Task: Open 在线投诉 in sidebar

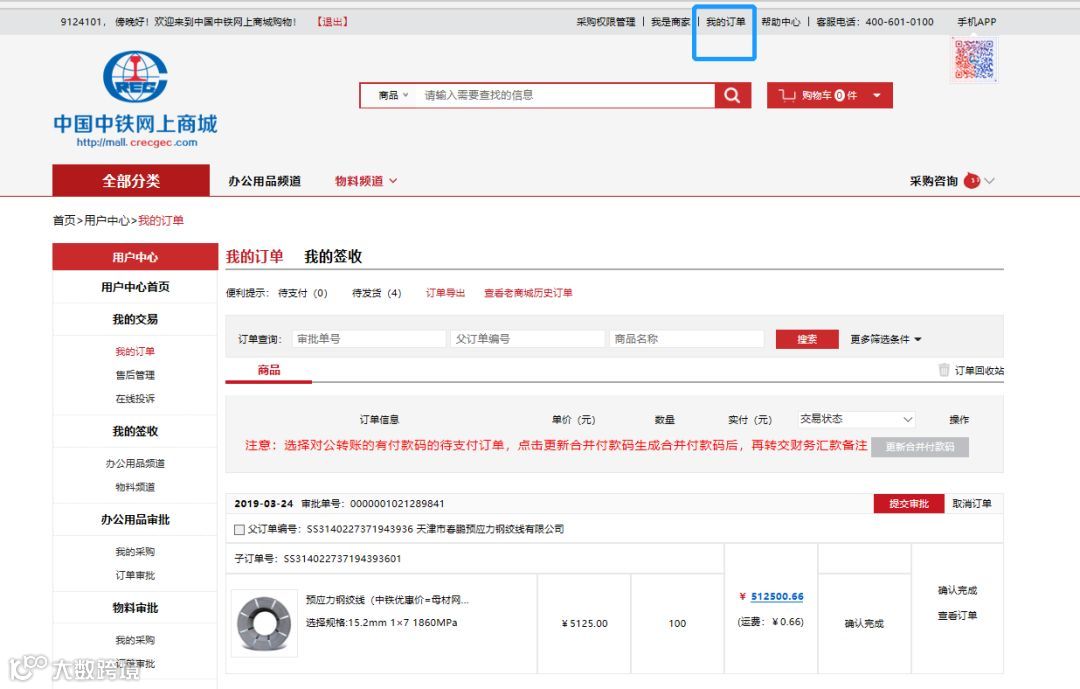Action: 135,398
